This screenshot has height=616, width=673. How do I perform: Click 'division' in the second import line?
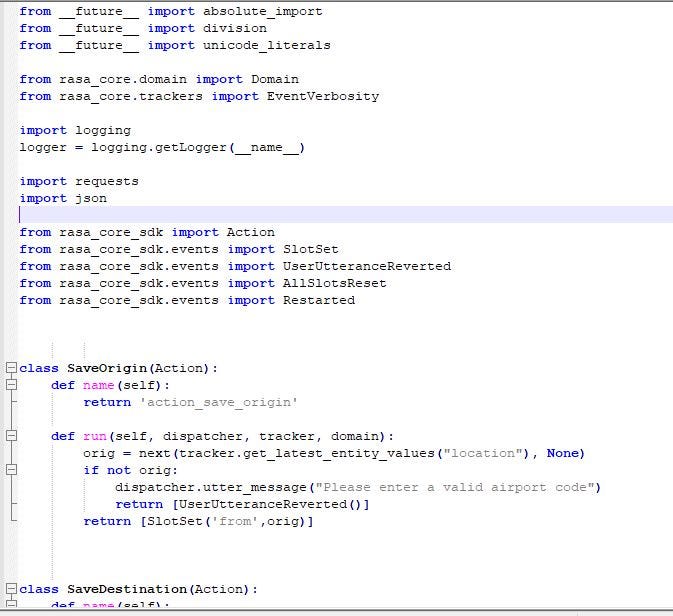235,28
